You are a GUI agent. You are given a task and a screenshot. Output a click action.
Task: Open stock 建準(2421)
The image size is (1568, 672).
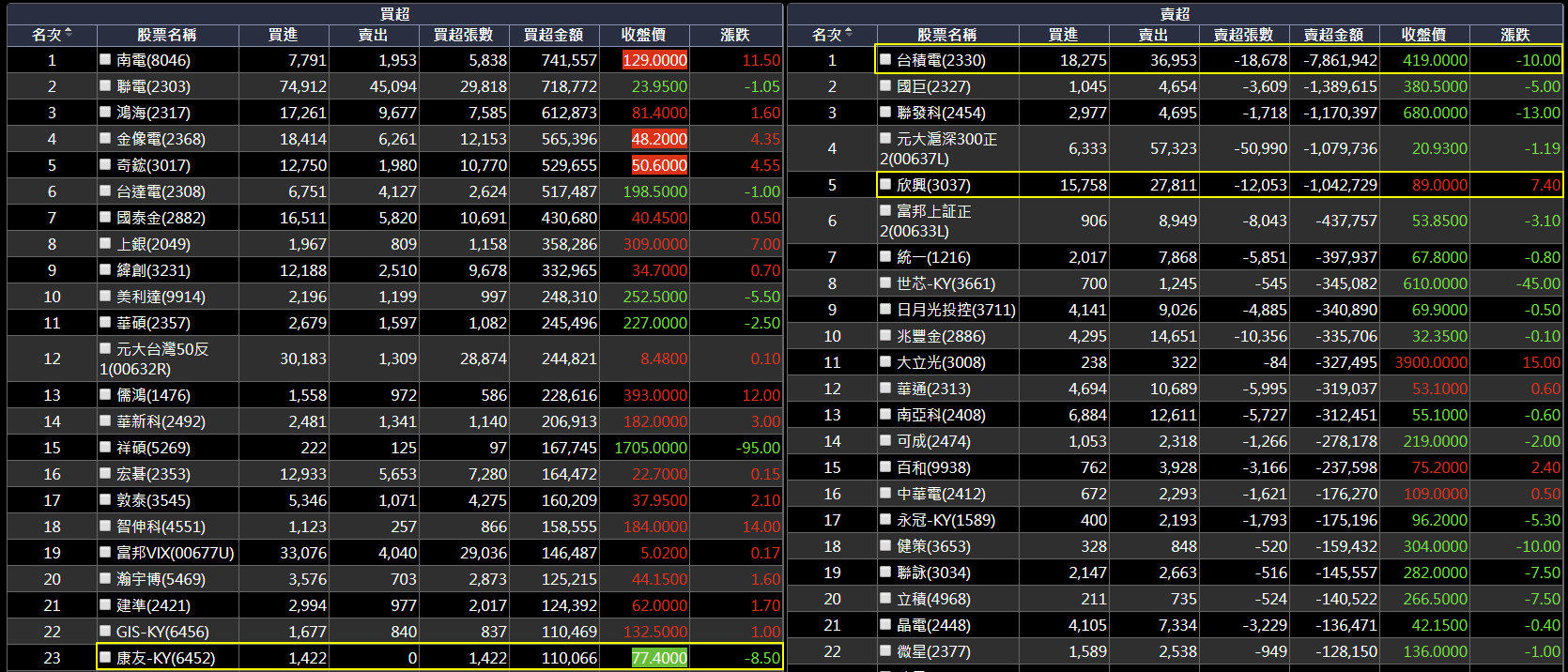pos(153,605)
